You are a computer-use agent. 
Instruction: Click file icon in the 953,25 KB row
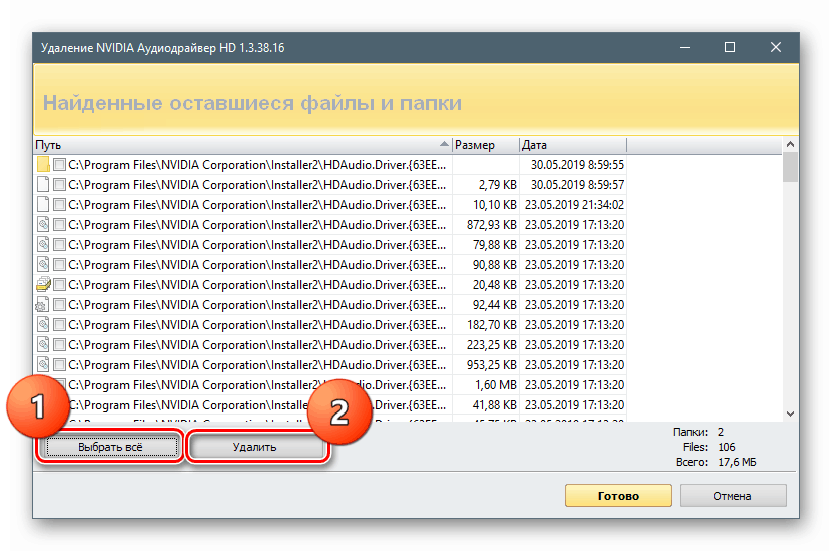43,365
